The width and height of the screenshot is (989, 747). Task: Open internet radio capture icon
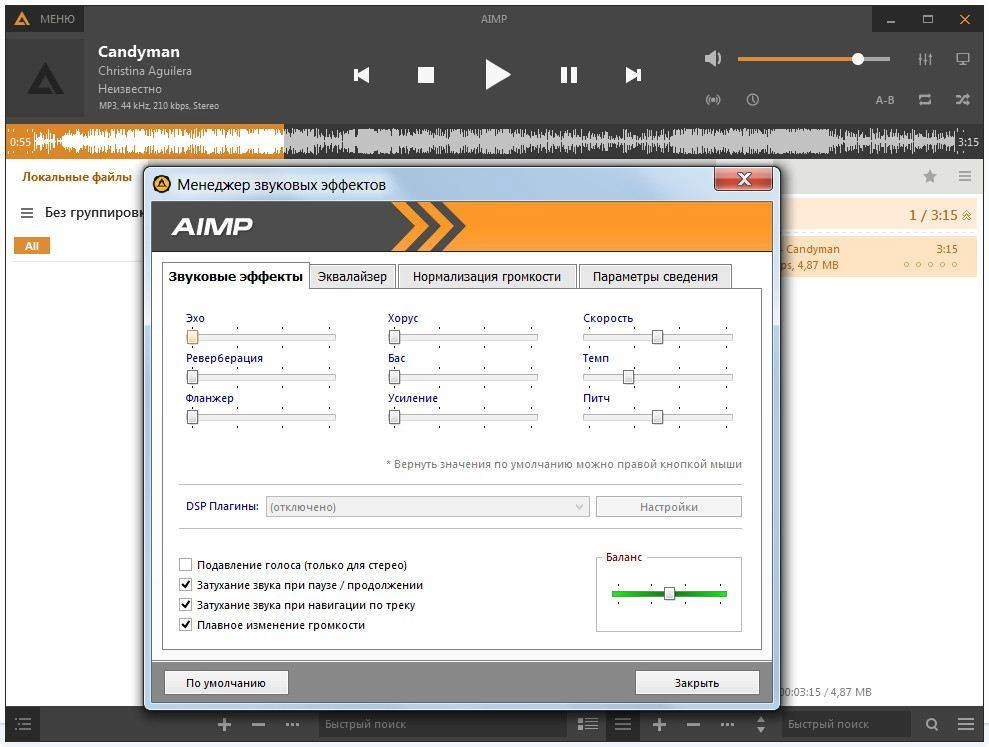pos(713,100)
